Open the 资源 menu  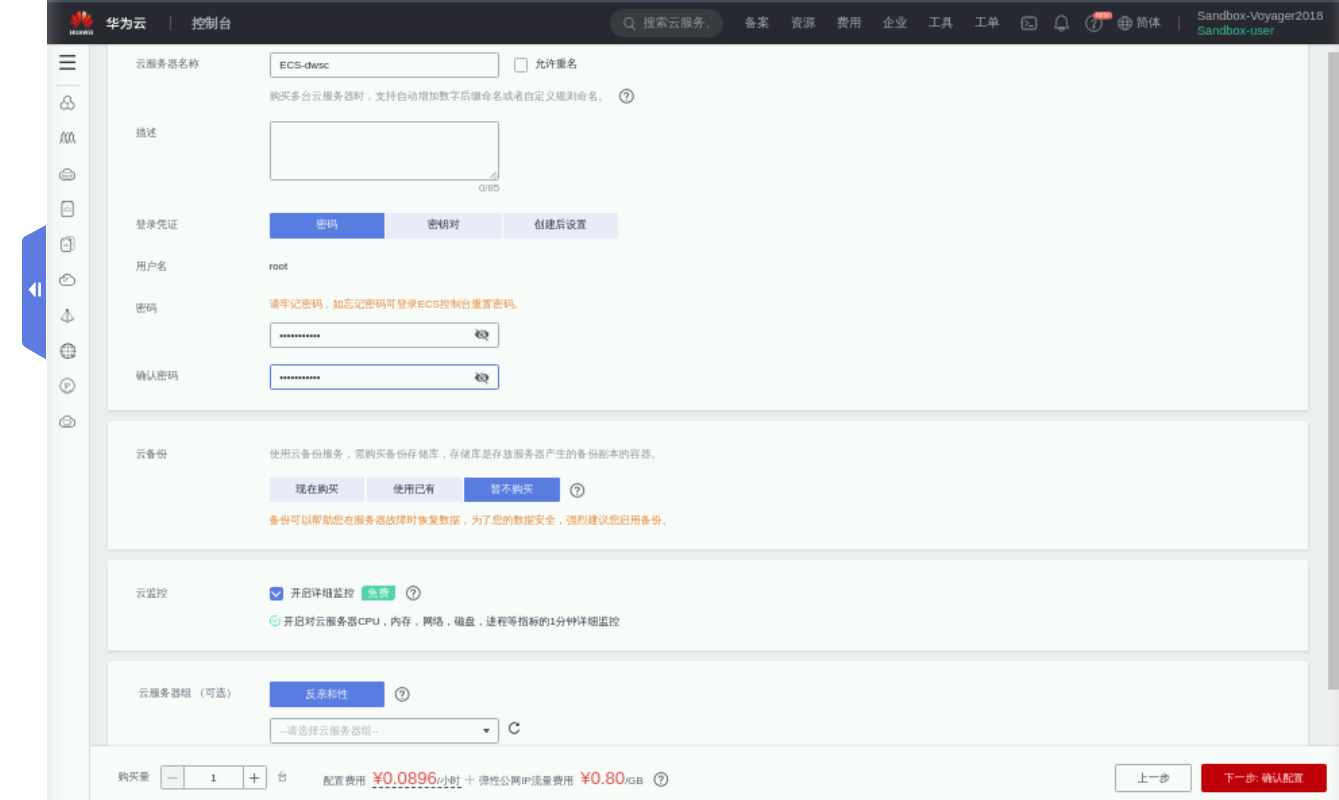(x=803, y=23)
